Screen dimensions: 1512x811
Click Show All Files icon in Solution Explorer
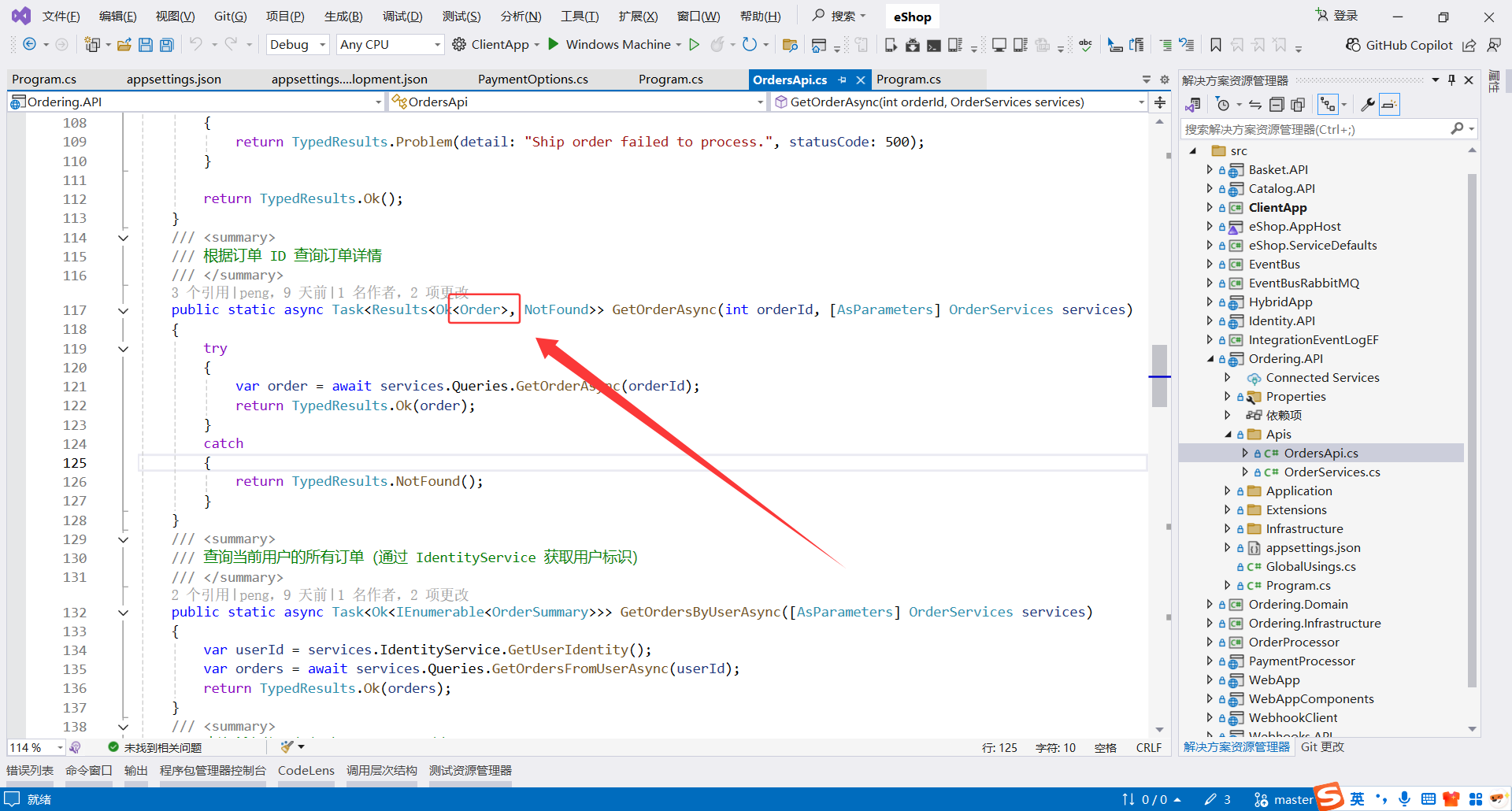[x=1298, y=105]
